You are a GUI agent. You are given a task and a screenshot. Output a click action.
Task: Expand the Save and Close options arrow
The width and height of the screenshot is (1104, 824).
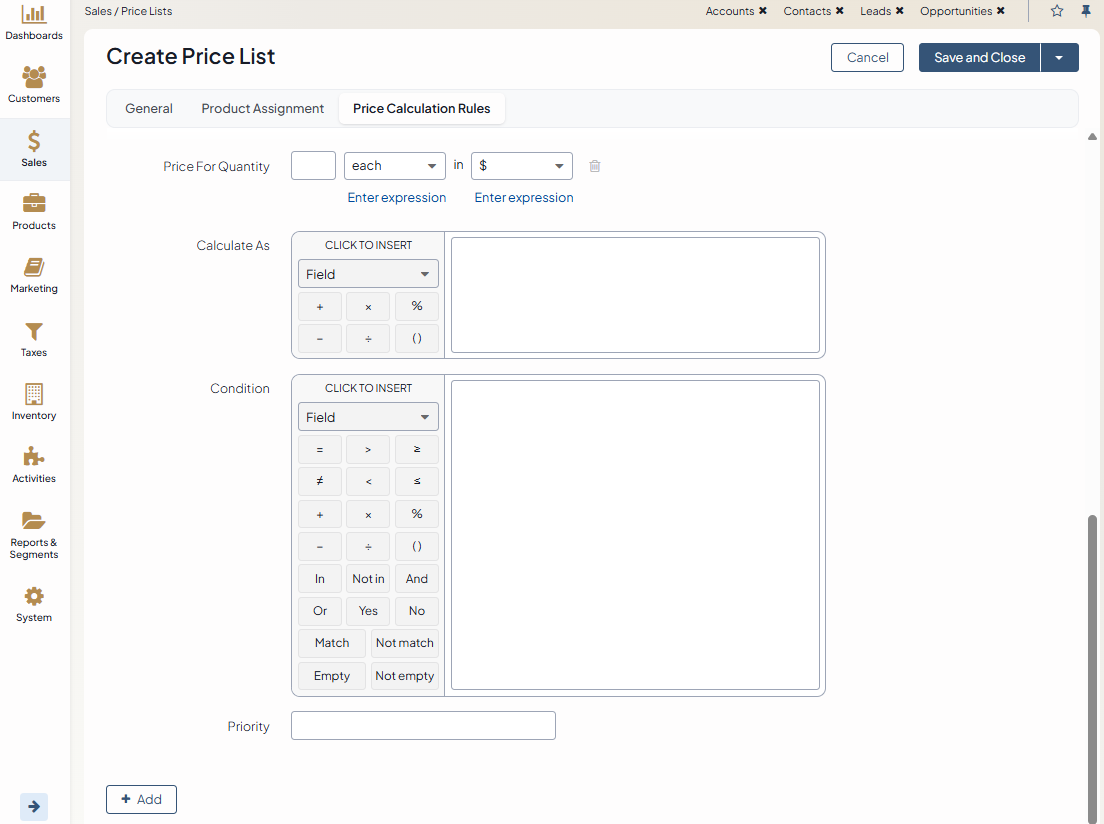coord(1059,58)
